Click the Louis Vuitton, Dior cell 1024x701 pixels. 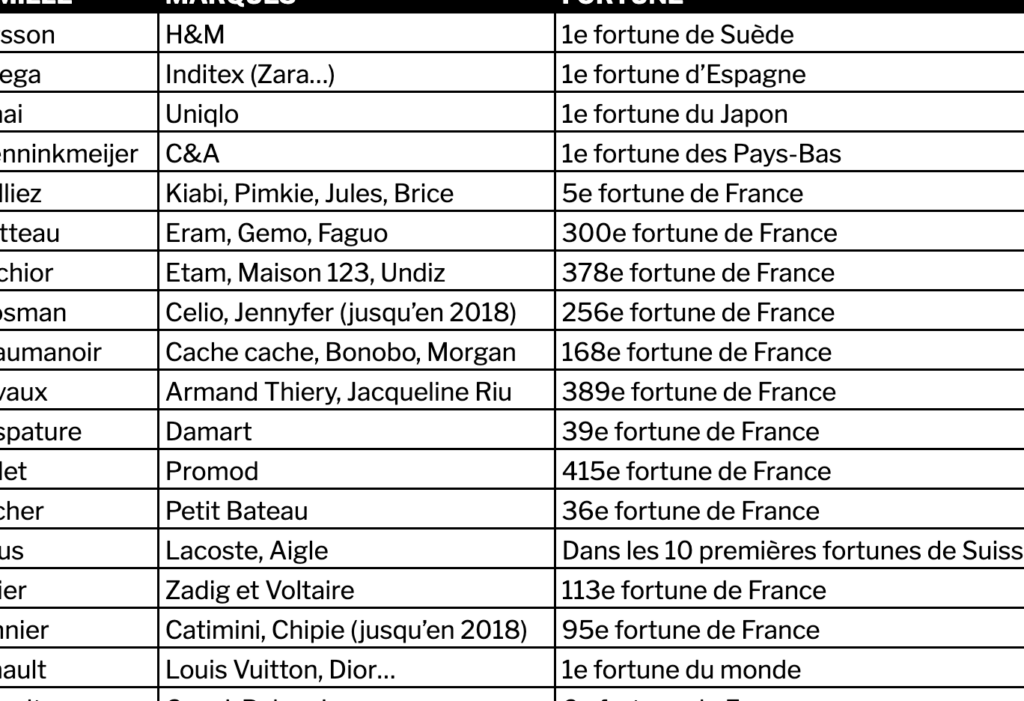[357, 669]
